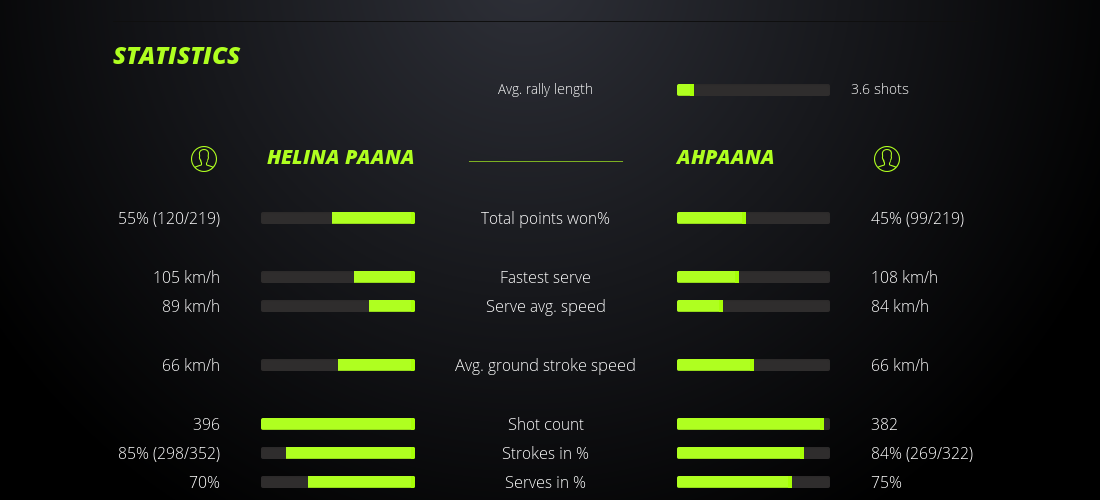Click the 108 km/h fastest serve value
Viewport: 1100px width, 500px height.
click(x=904, y=277)
